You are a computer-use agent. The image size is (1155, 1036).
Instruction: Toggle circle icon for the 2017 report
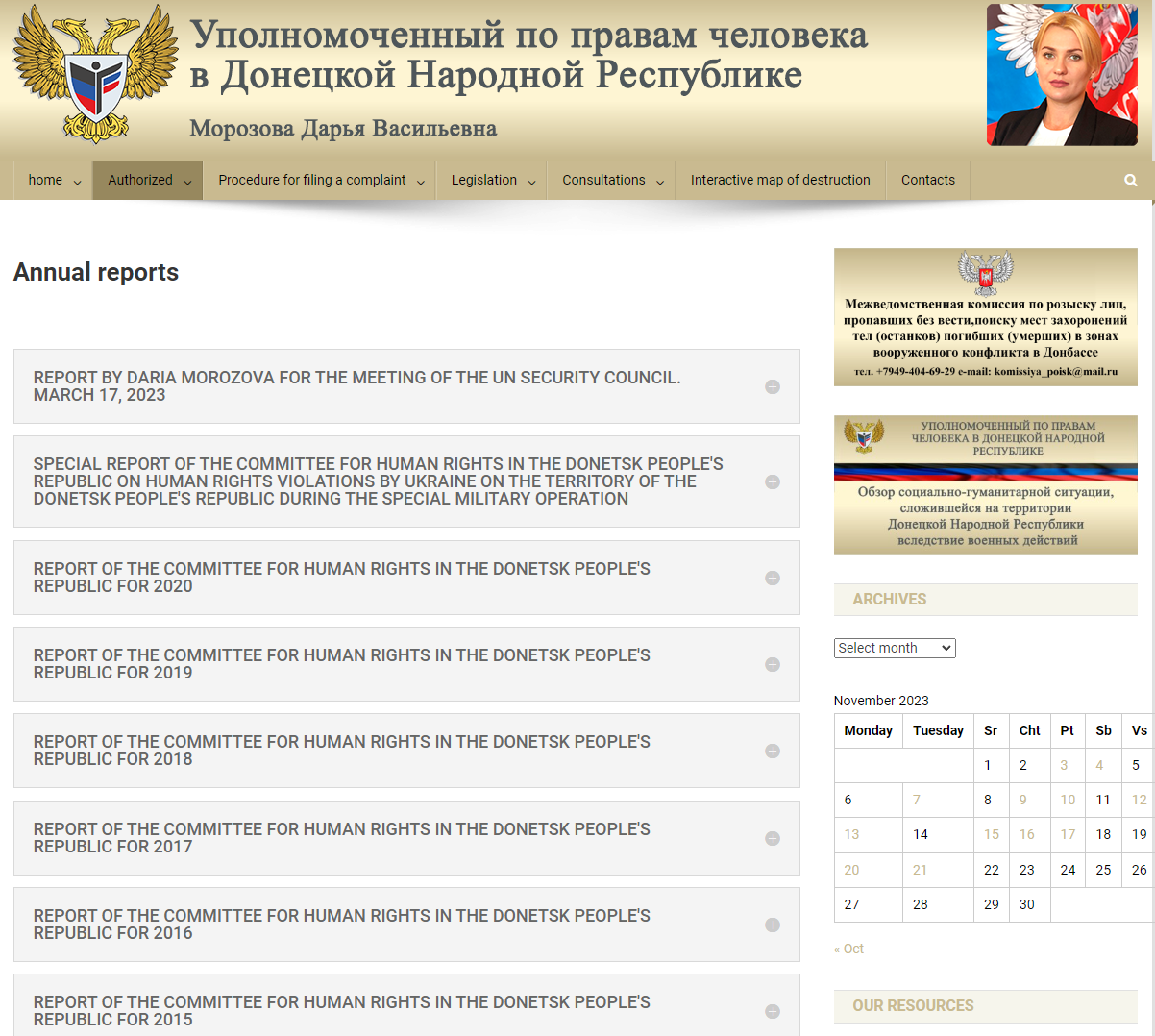click(772, 838)
